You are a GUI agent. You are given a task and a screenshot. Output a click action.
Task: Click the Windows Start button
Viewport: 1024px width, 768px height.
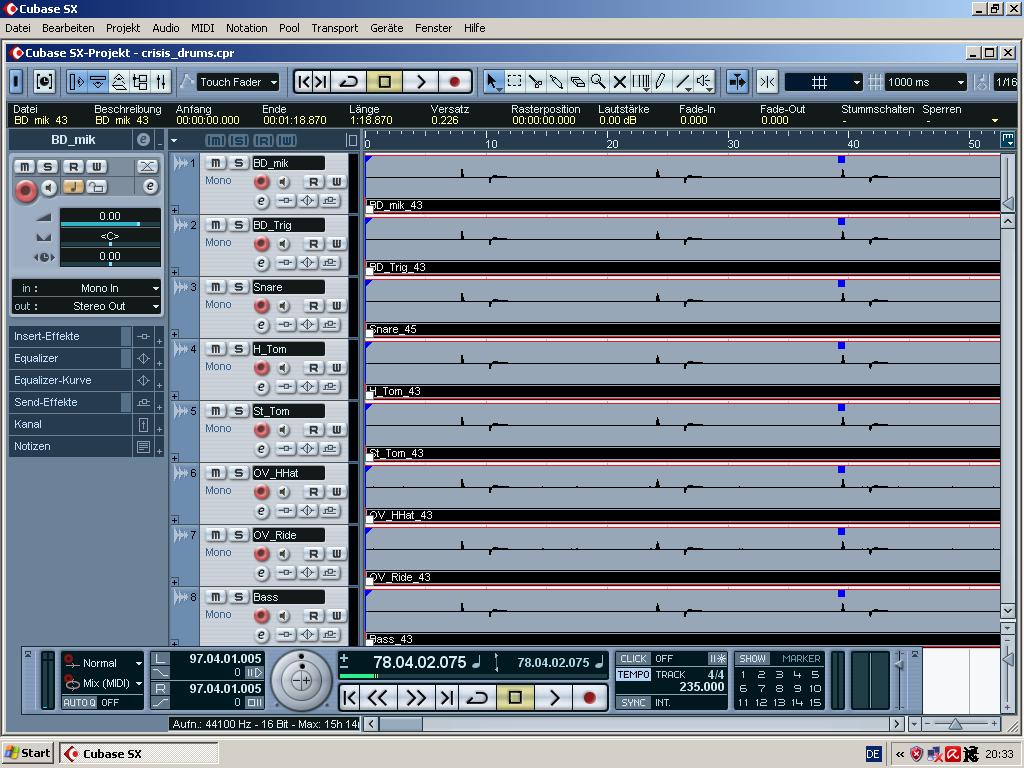pos(27,754)
